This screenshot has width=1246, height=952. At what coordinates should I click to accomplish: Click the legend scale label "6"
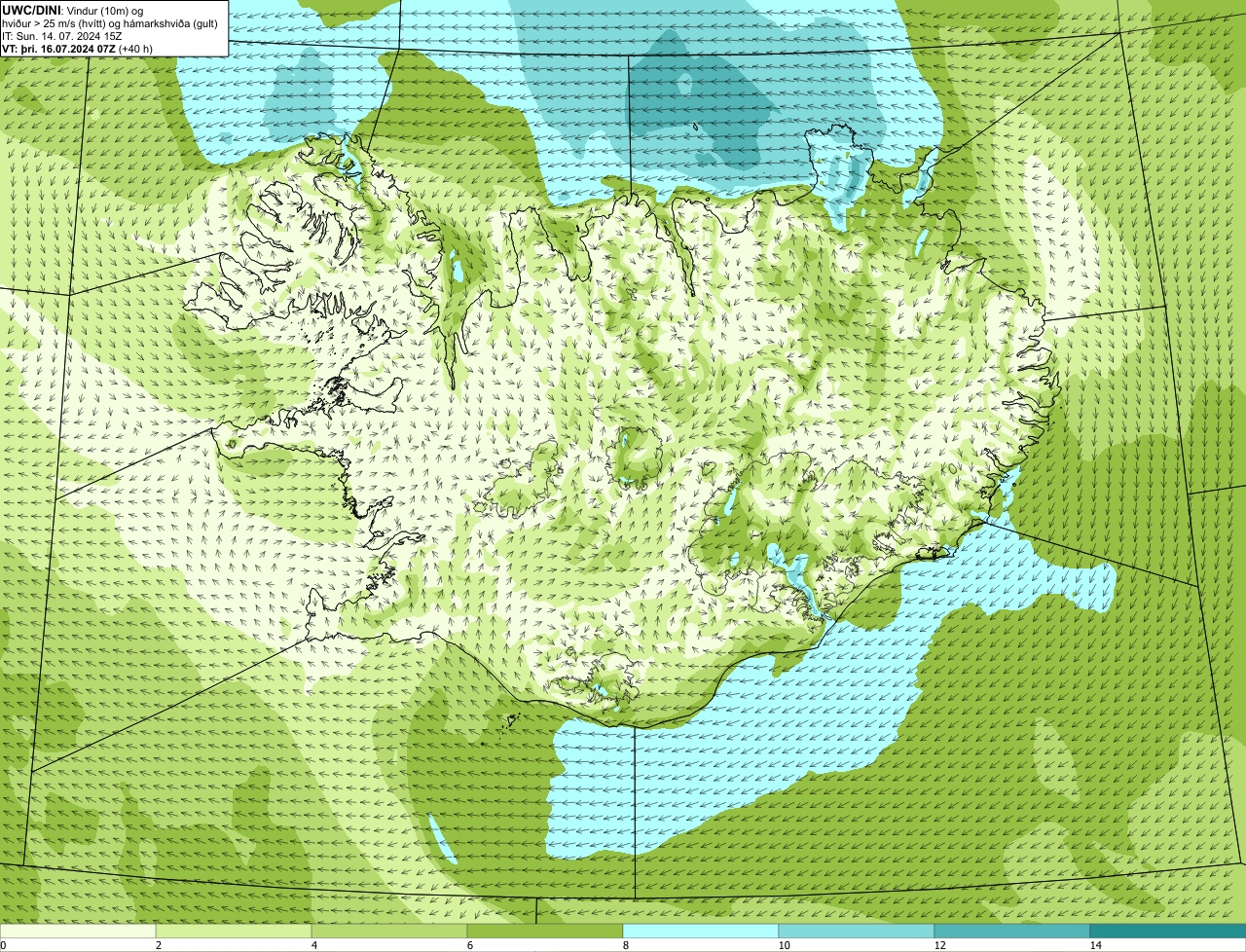(469, 945)
